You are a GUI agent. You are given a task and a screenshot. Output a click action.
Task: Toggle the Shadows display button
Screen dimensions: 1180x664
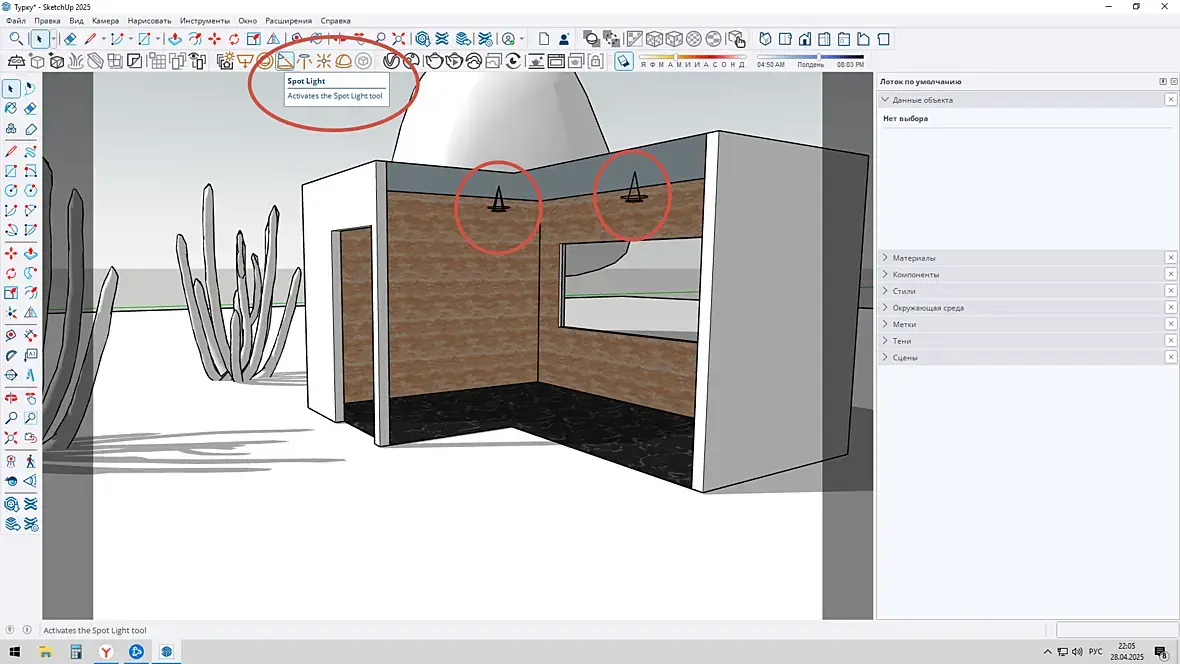(623, 61)
